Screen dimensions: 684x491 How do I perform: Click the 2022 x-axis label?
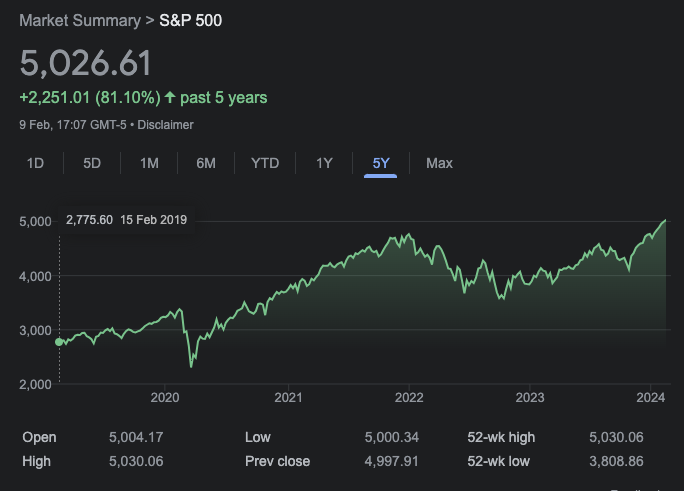click(x=409, y=397)
